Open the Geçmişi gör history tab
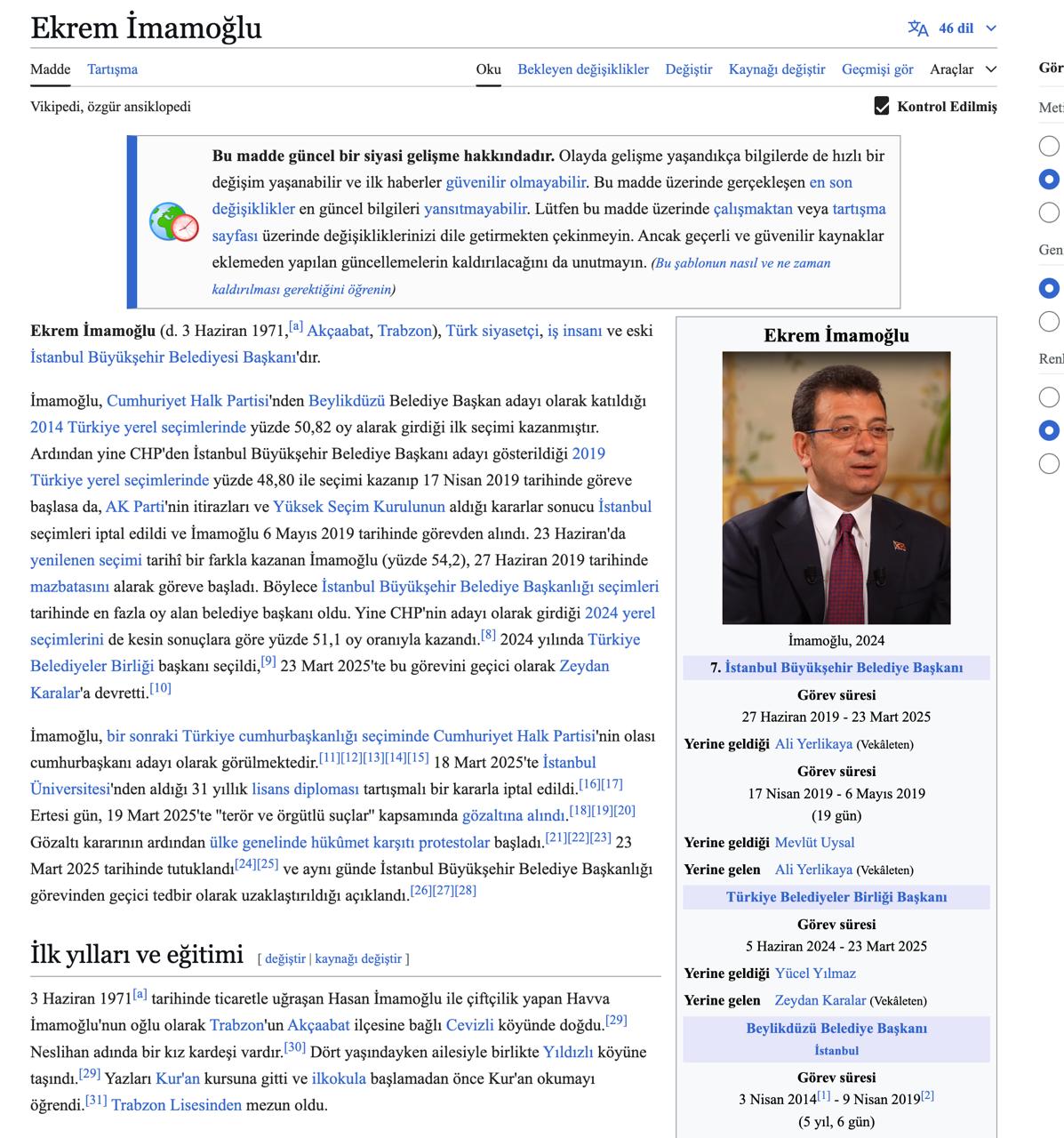 click(x=876, y=69)
